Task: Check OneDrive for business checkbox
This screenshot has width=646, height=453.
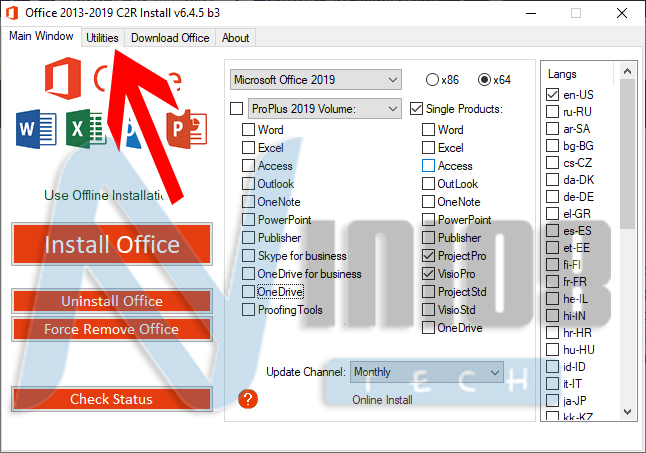Action: click(x=248, y=274)
